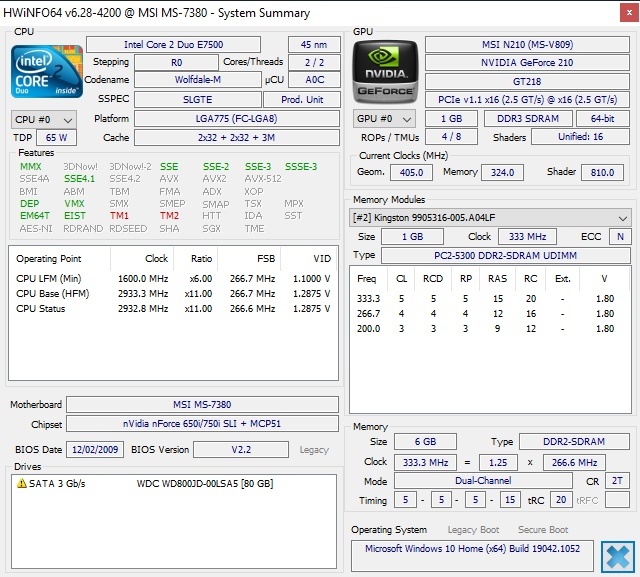The height and width of the screenshot is (577, 640).
Task: Click the red TM2 feature label
Action: tap(169, 215)
